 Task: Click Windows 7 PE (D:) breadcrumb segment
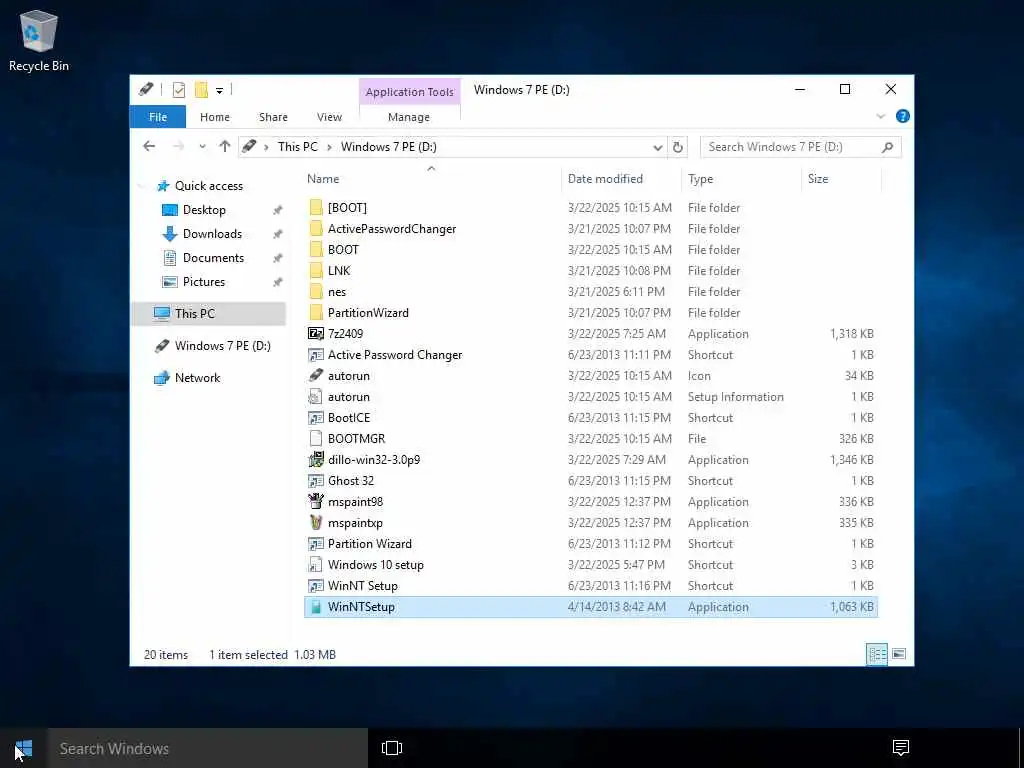(x=389, y=146)
